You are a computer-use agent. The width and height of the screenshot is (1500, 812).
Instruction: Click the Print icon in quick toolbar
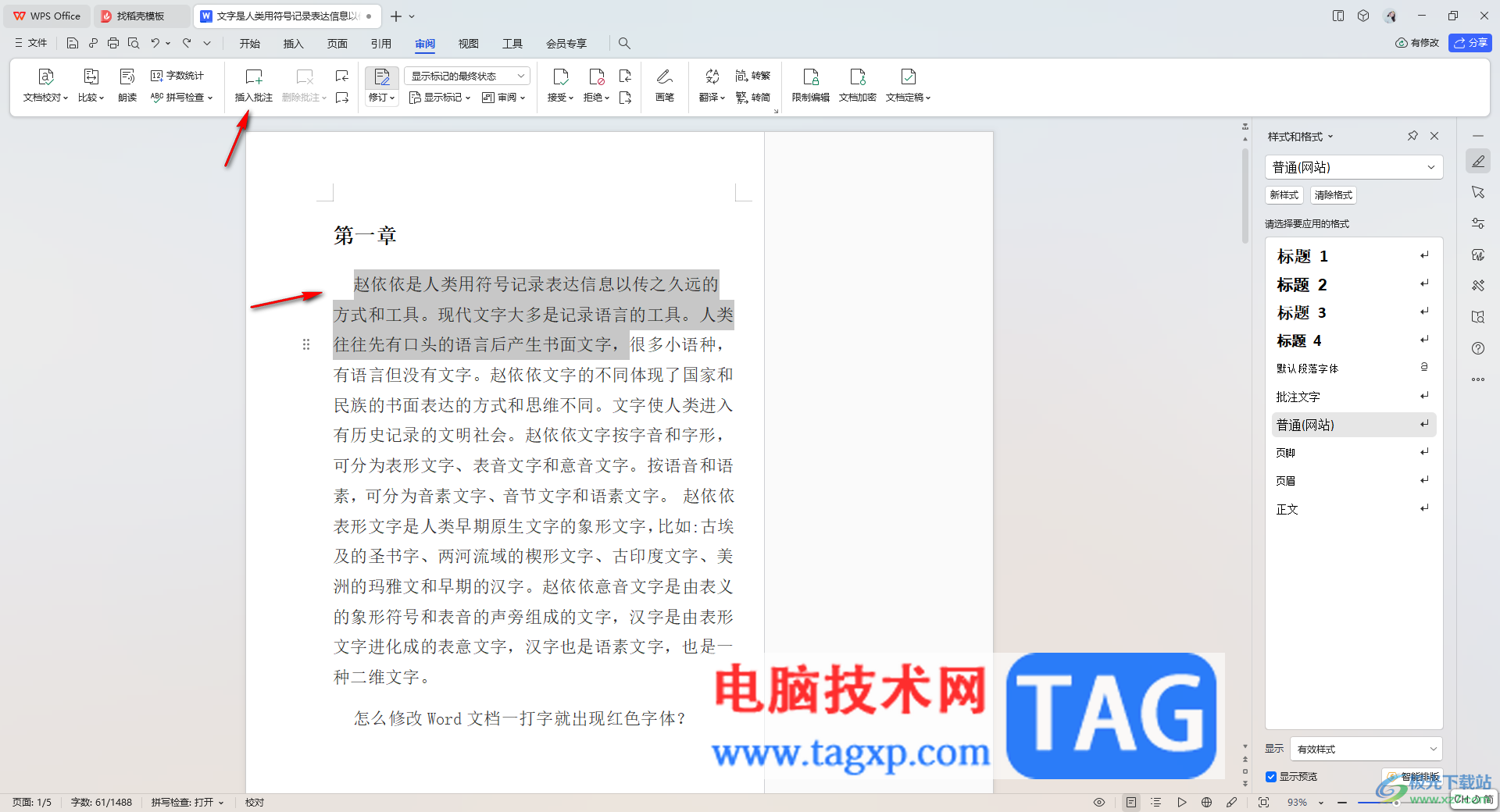tap(113, 43)
